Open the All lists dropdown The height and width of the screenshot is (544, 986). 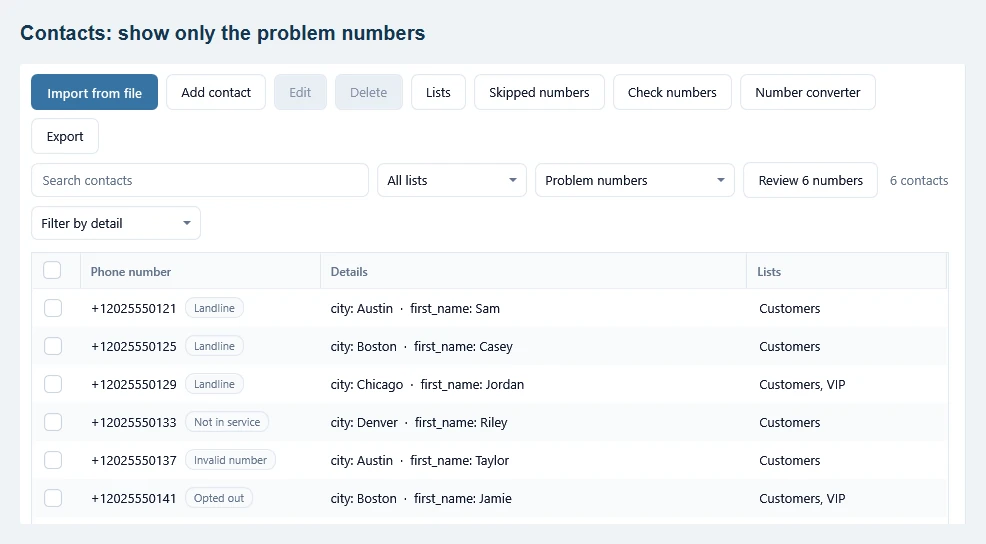point(451,180)
